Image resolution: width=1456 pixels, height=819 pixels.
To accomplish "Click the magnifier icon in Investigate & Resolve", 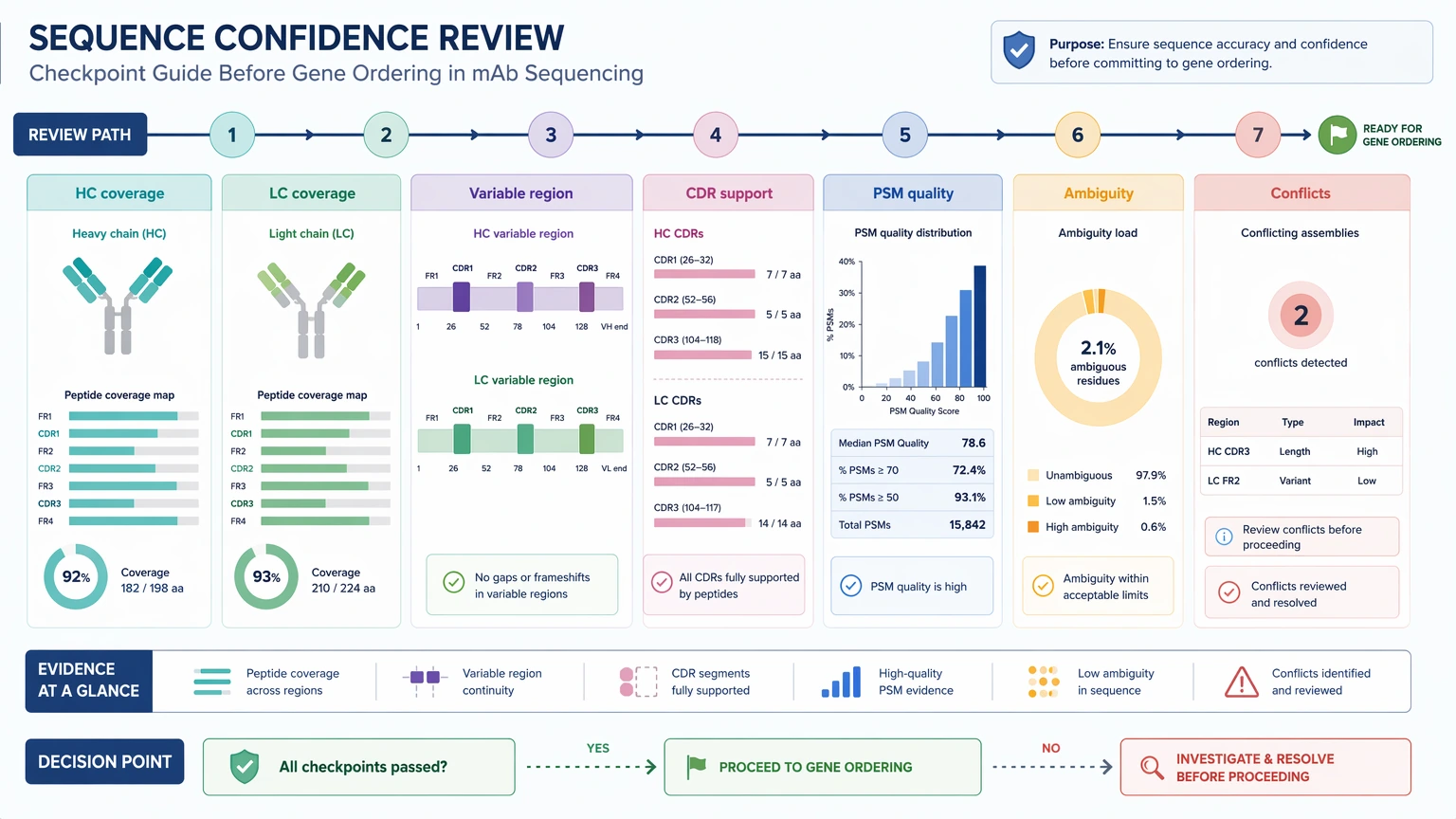I will [x=1152, y=767].
